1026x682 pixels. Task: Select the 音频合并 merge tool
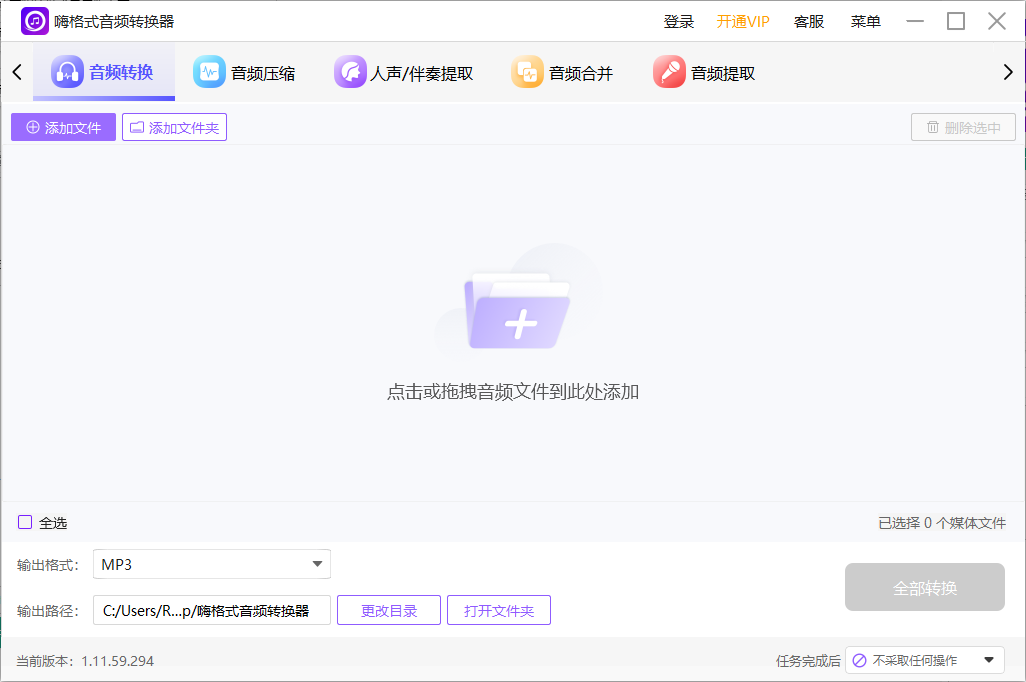click(x=562, y=71)
